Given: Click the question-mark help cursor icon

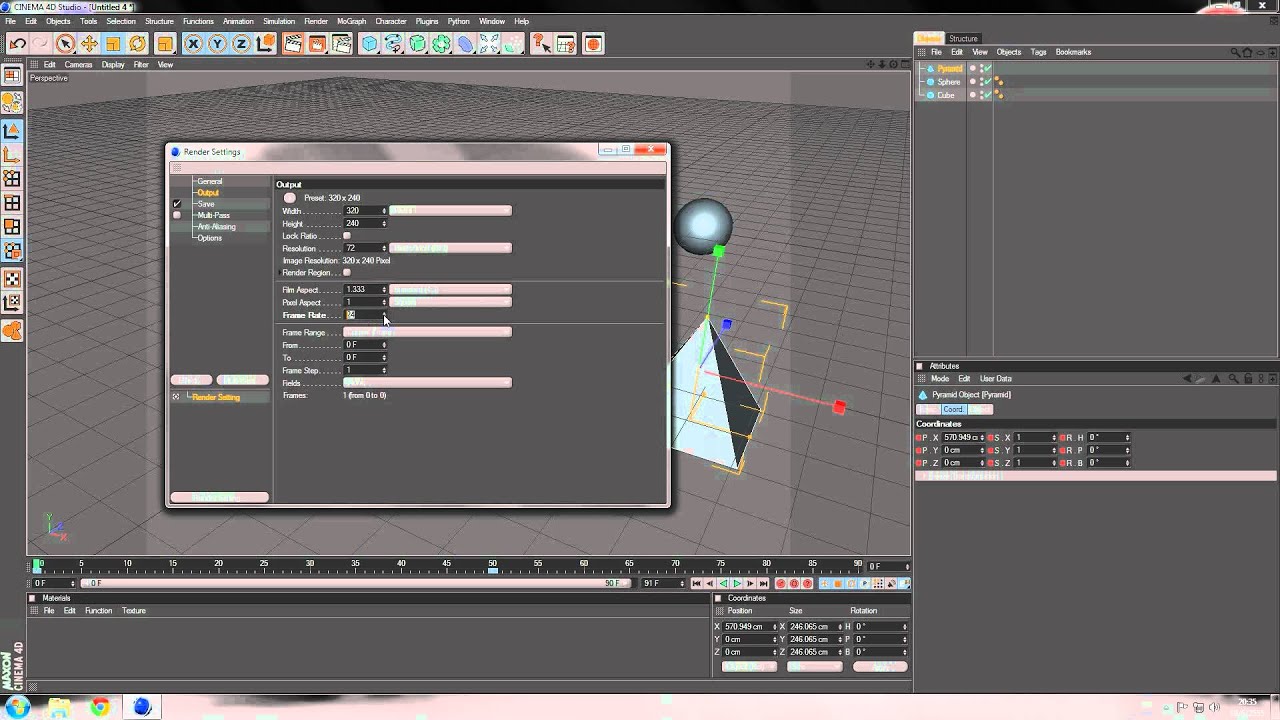Looking at the screenshot, I should coord(541,44).
